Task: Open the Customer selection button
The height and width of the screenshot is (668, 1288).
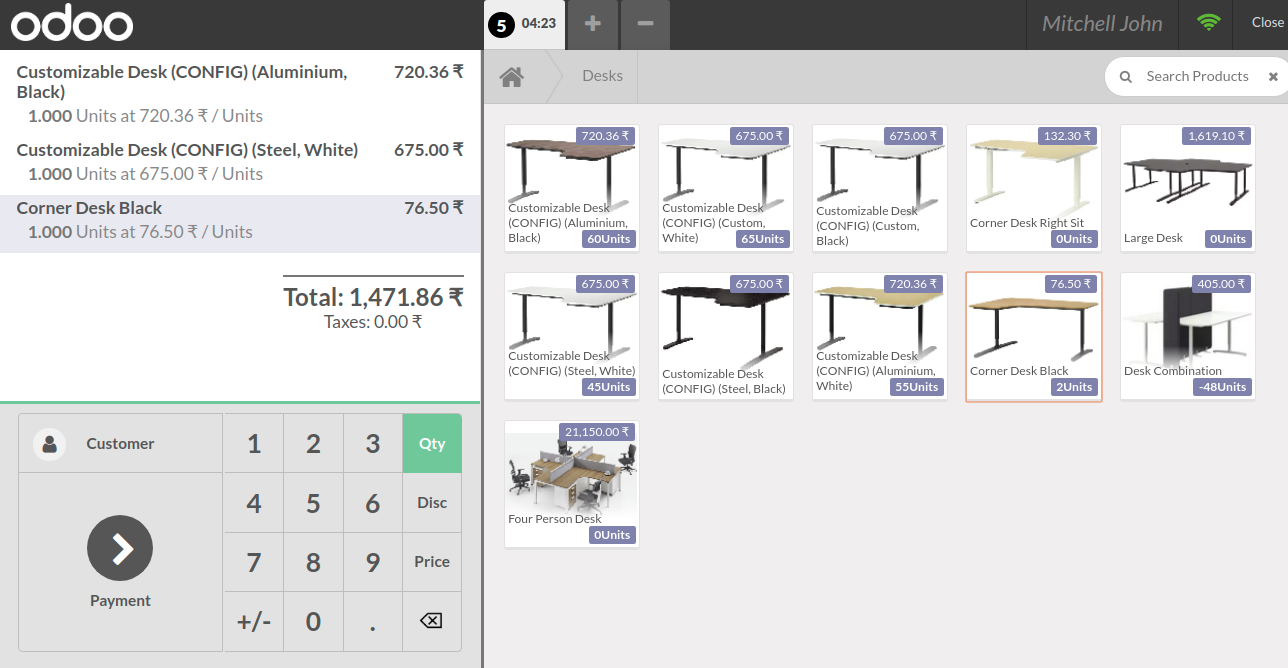Action: click(120, 444)
